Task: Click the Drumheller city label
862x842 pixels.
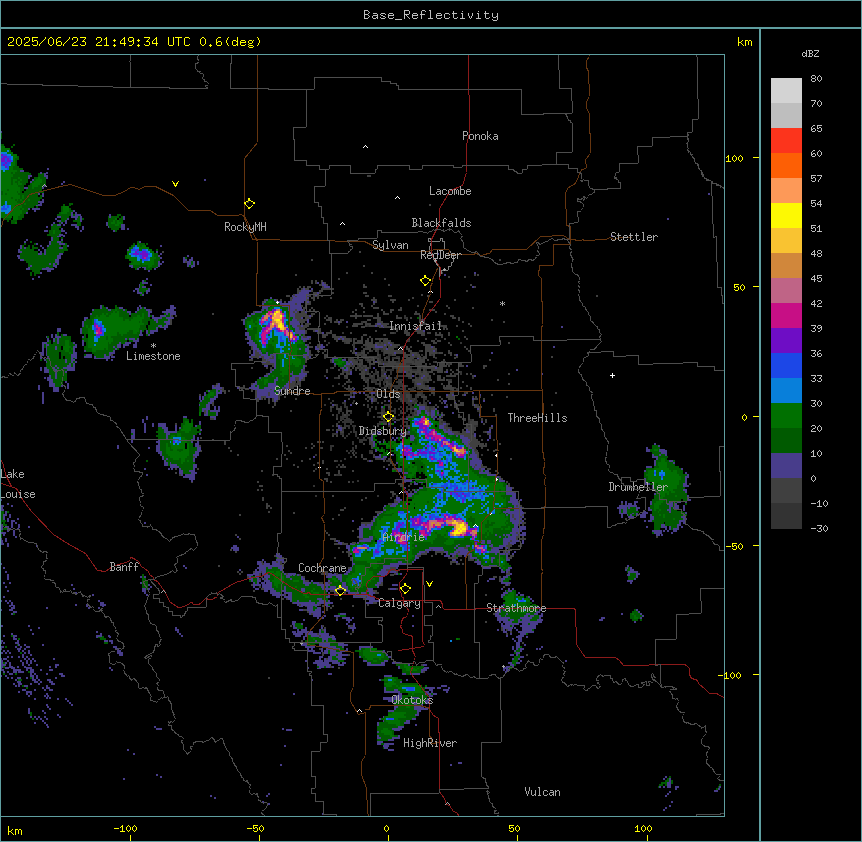Action: [x=638, y=487]
